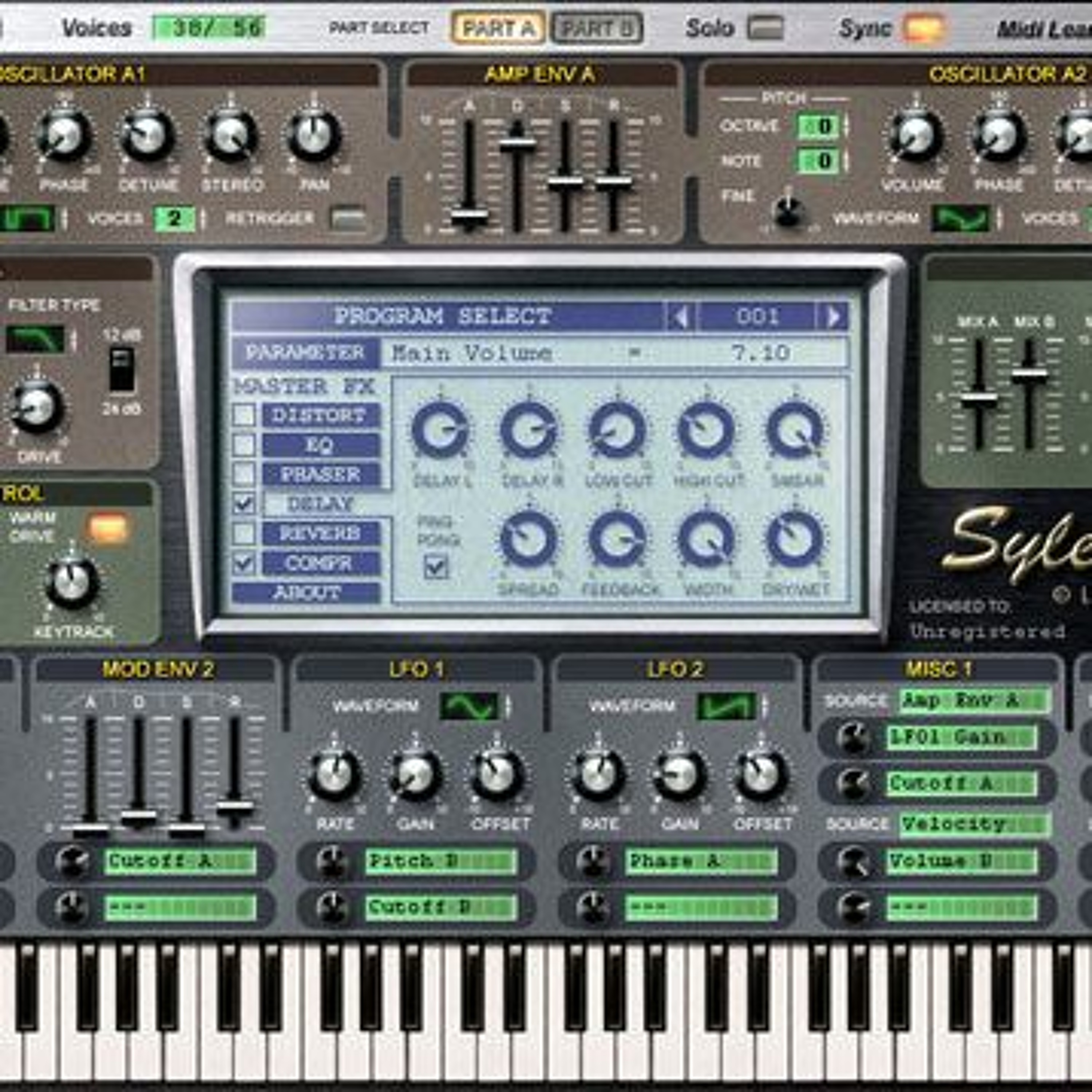The width and height of the screenshot is (1092, 1092).
Task: Open LFO 2 waveform selector
Action: (x=726, y=707)
